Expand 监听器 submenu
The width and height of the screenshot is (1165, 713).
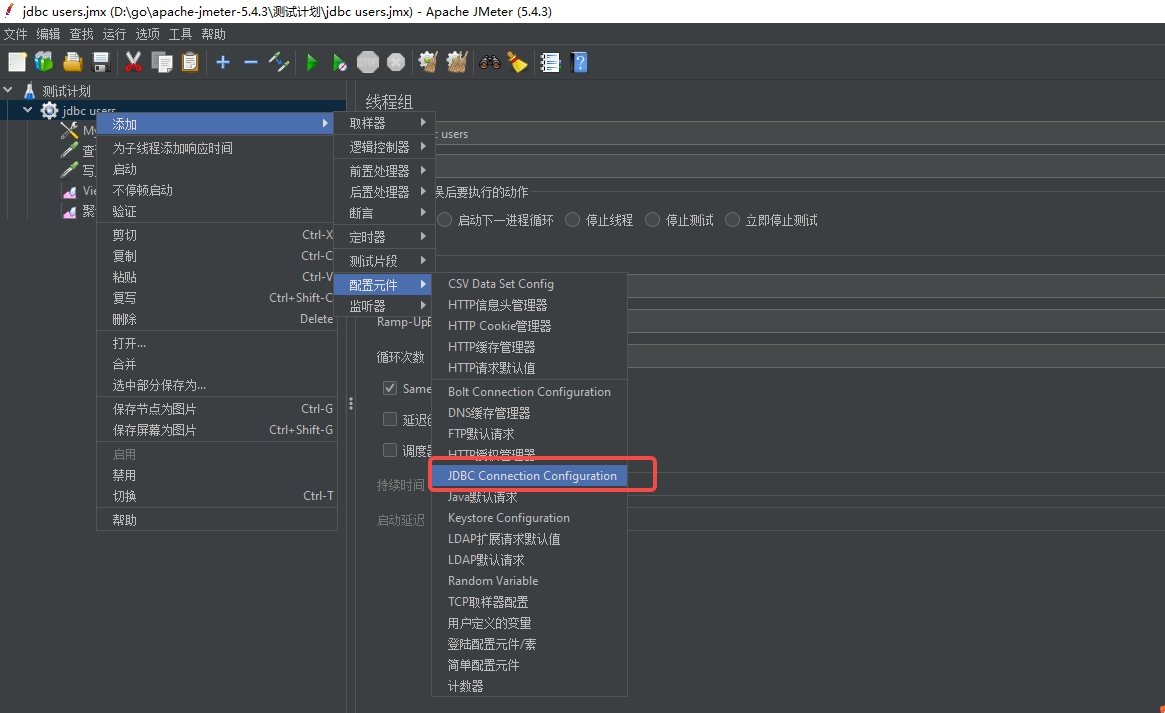(383, 306)
